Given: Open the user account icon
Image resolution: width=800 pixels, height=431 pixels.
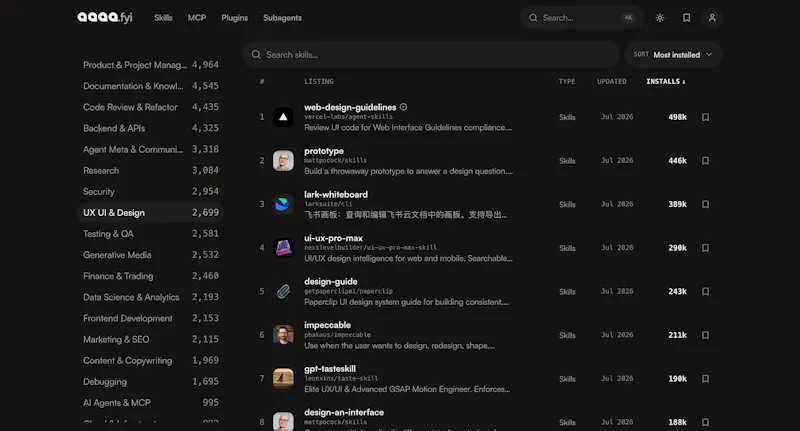Looking at the screenshot, I should point(712,18).
